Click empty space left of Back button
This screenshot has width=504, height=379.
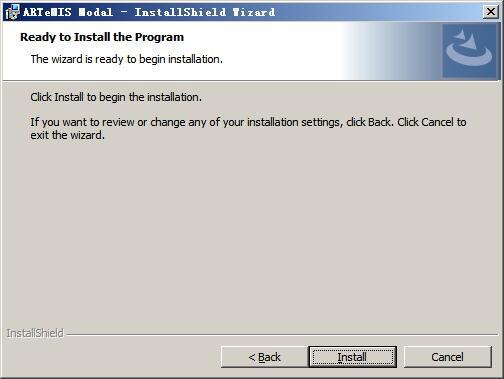click(112, 357)
